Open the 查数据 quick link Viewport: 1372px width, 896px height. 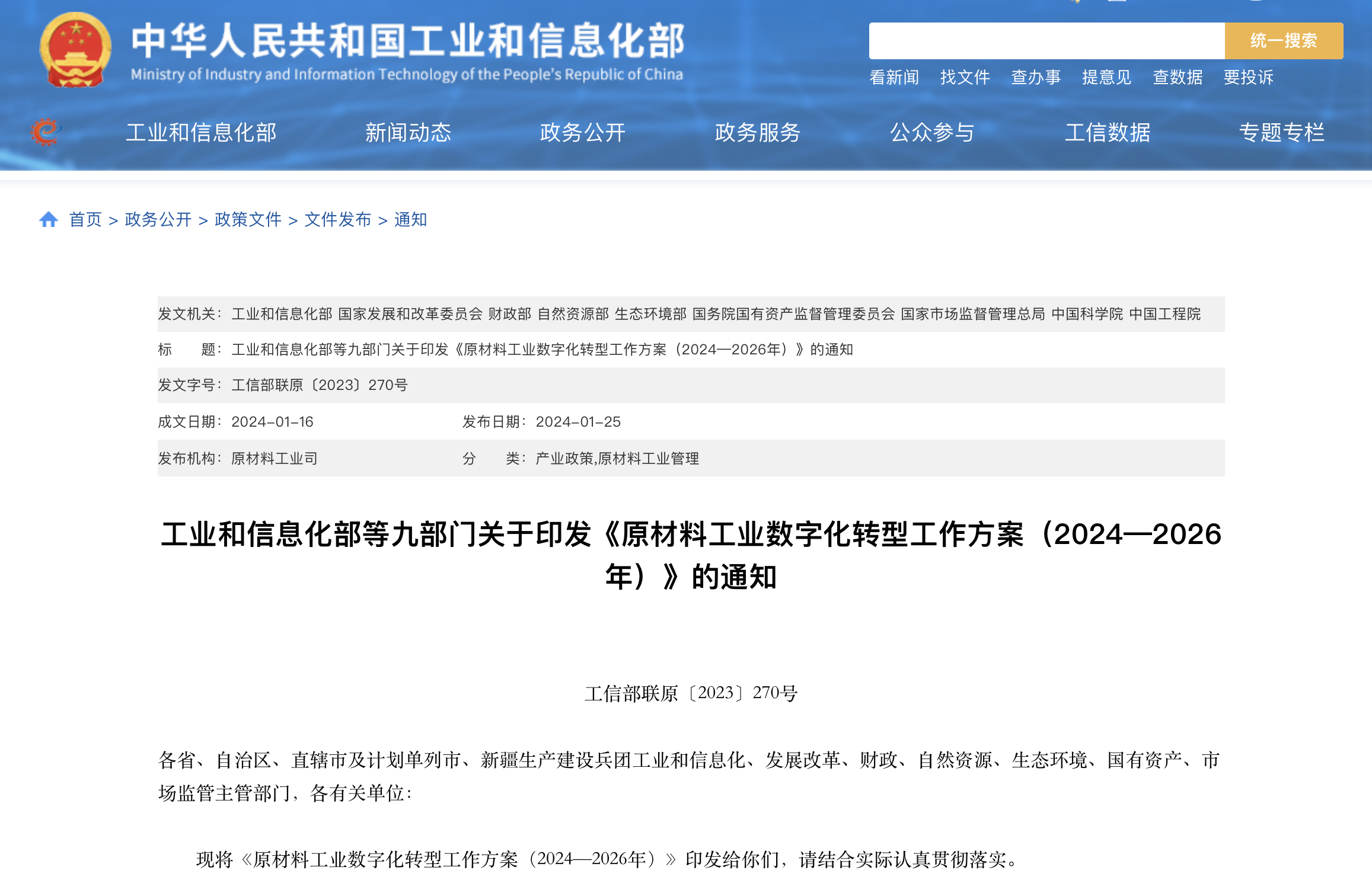[1178, 78]
